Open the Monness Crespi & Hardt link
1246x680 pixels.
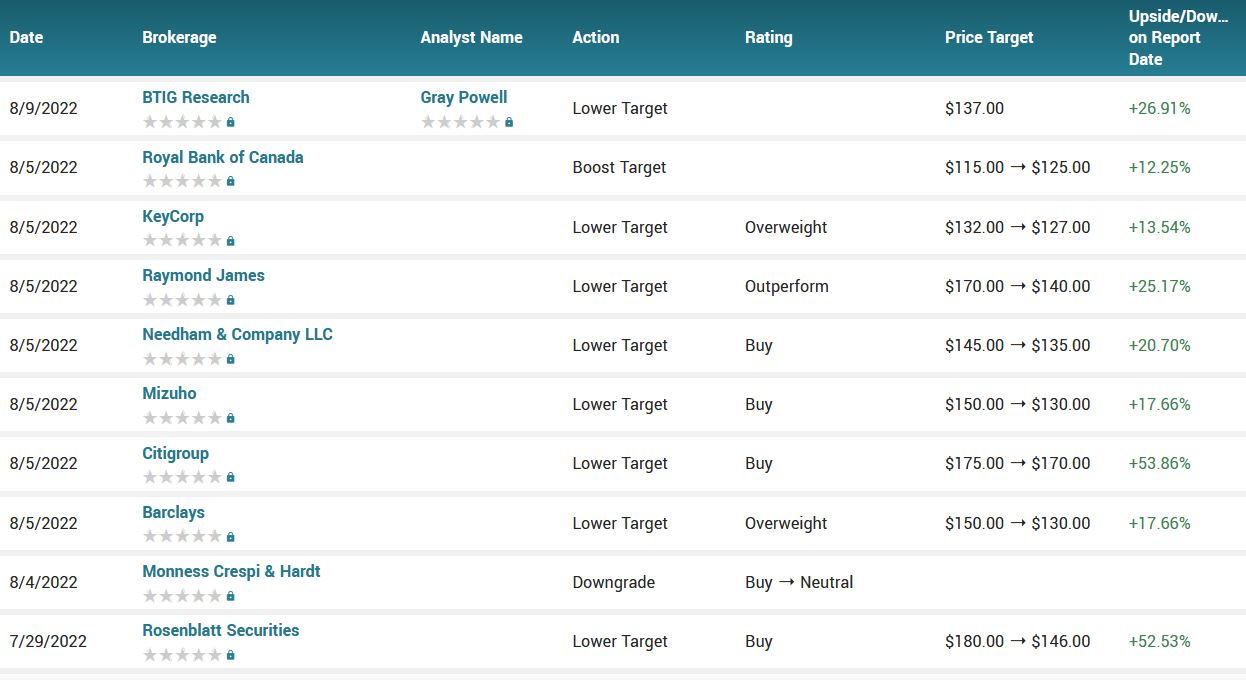[x=231, y=571]
